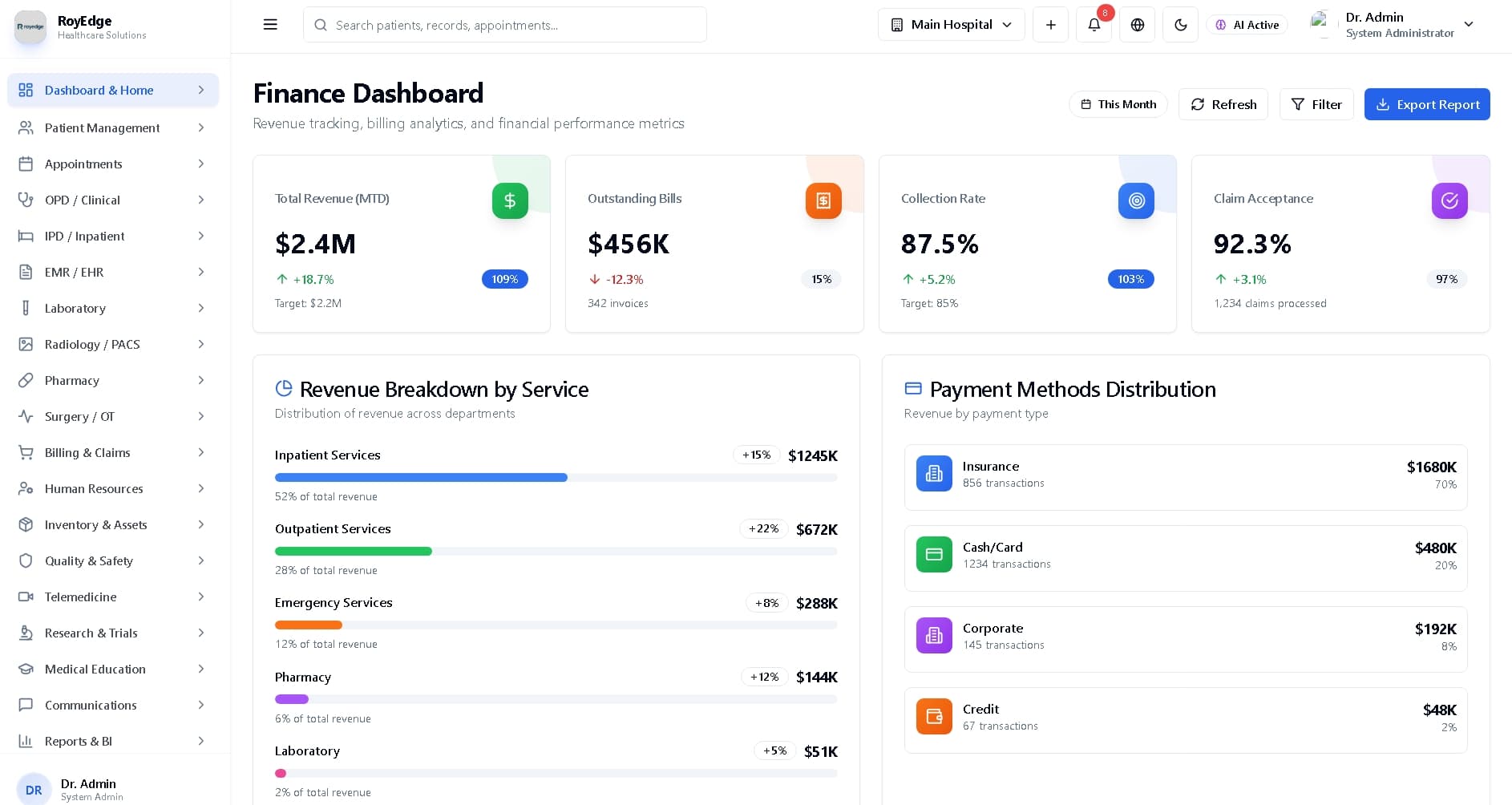Click the This Month period button
Screen dimensions: 1512x805
[1118, 104]
